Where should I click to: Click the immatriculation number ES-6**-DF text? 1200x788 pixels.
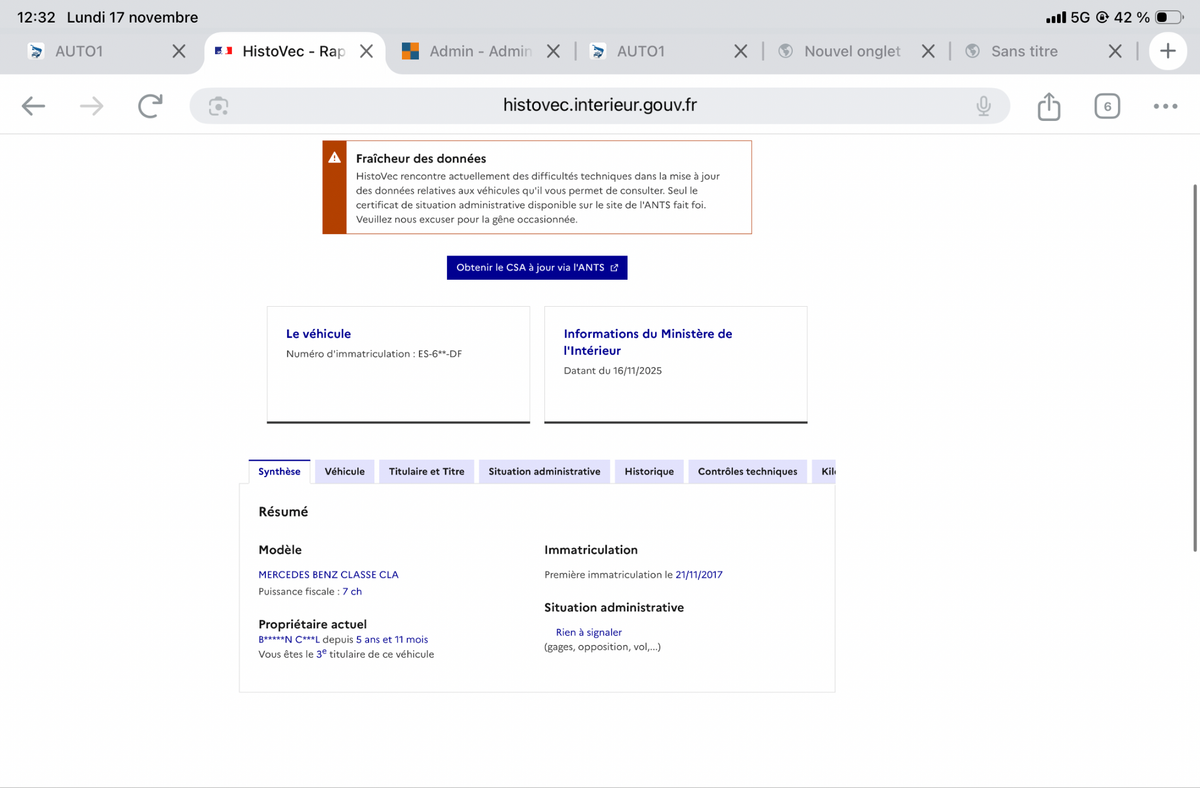(x=439, y=354)
